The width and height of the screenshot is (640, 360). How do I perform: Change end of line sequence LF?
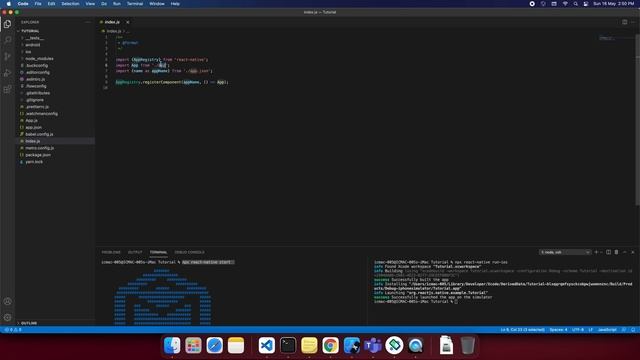591,330
